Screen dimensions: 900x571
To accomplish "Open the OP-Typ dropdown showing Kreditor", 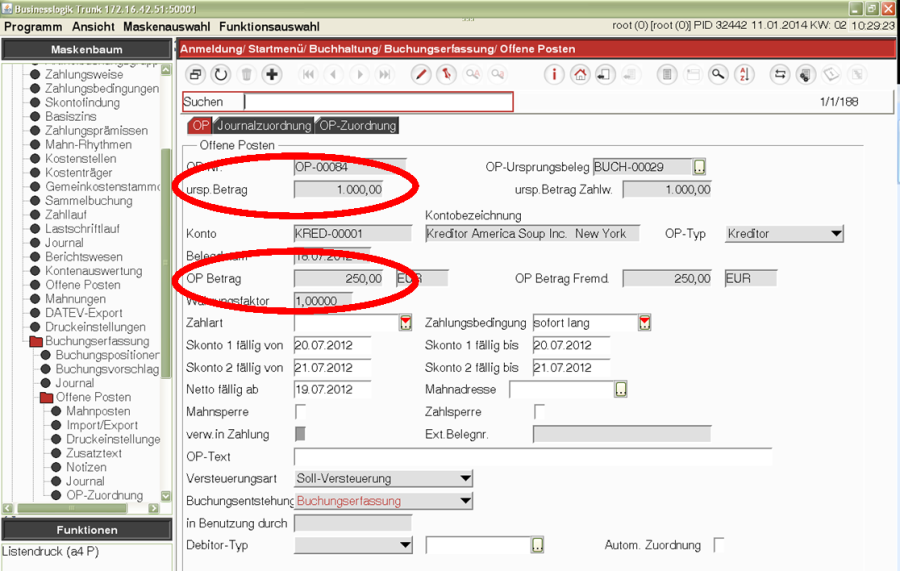I will click(x=836, y=234).
